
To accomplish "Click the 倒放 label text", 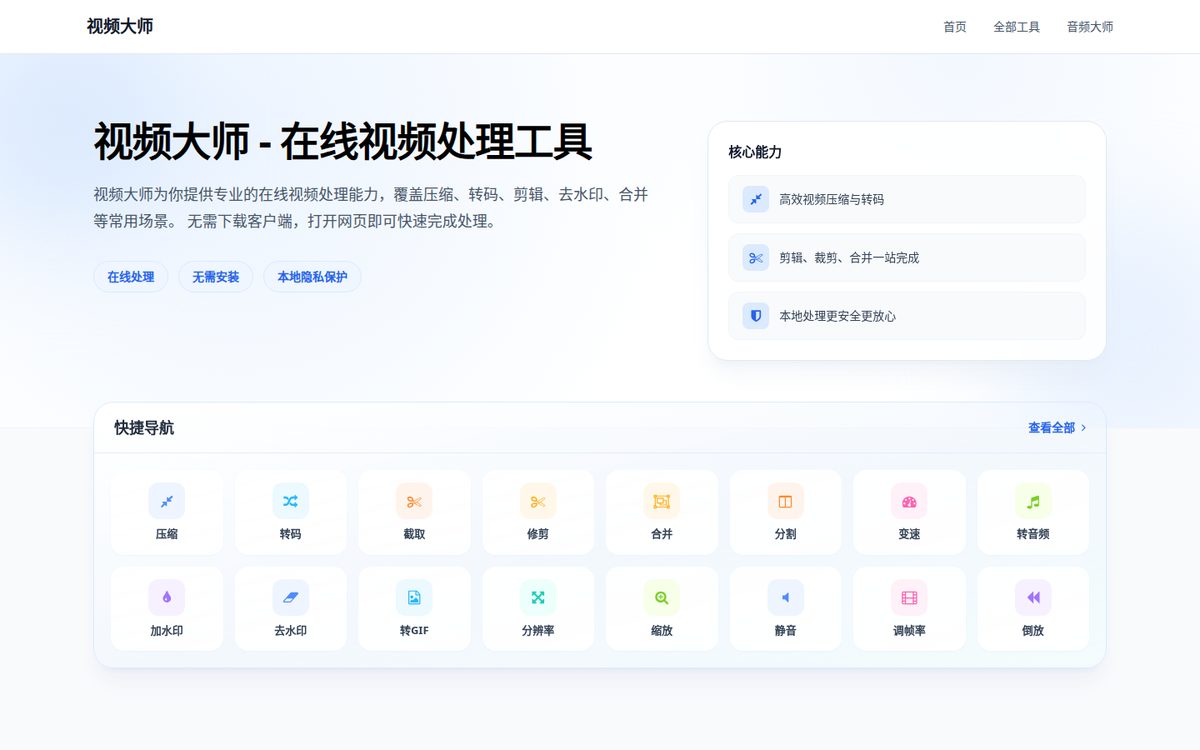I will point(1033,631).
